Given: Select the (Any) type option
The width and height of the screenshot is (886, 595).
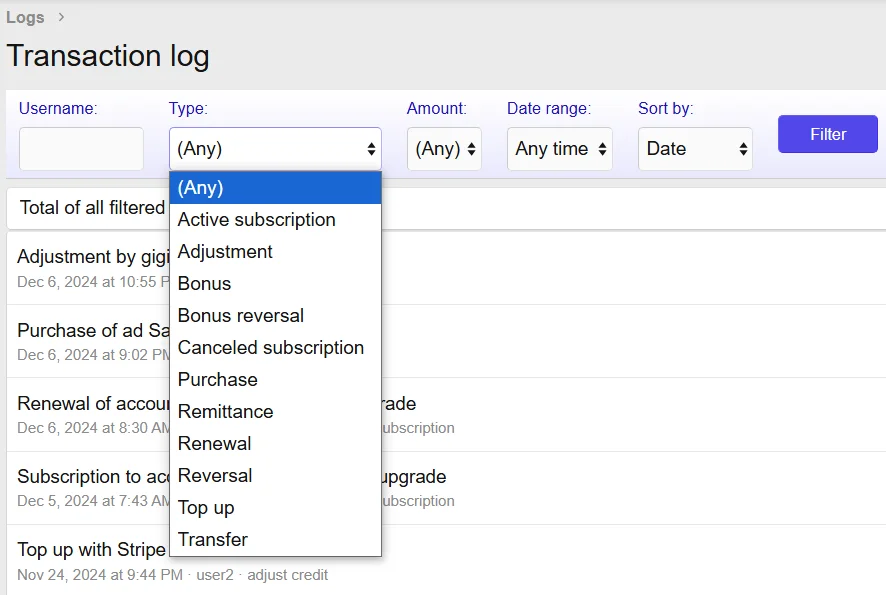Looking at the screenshot, I should (x=275, y=188).
